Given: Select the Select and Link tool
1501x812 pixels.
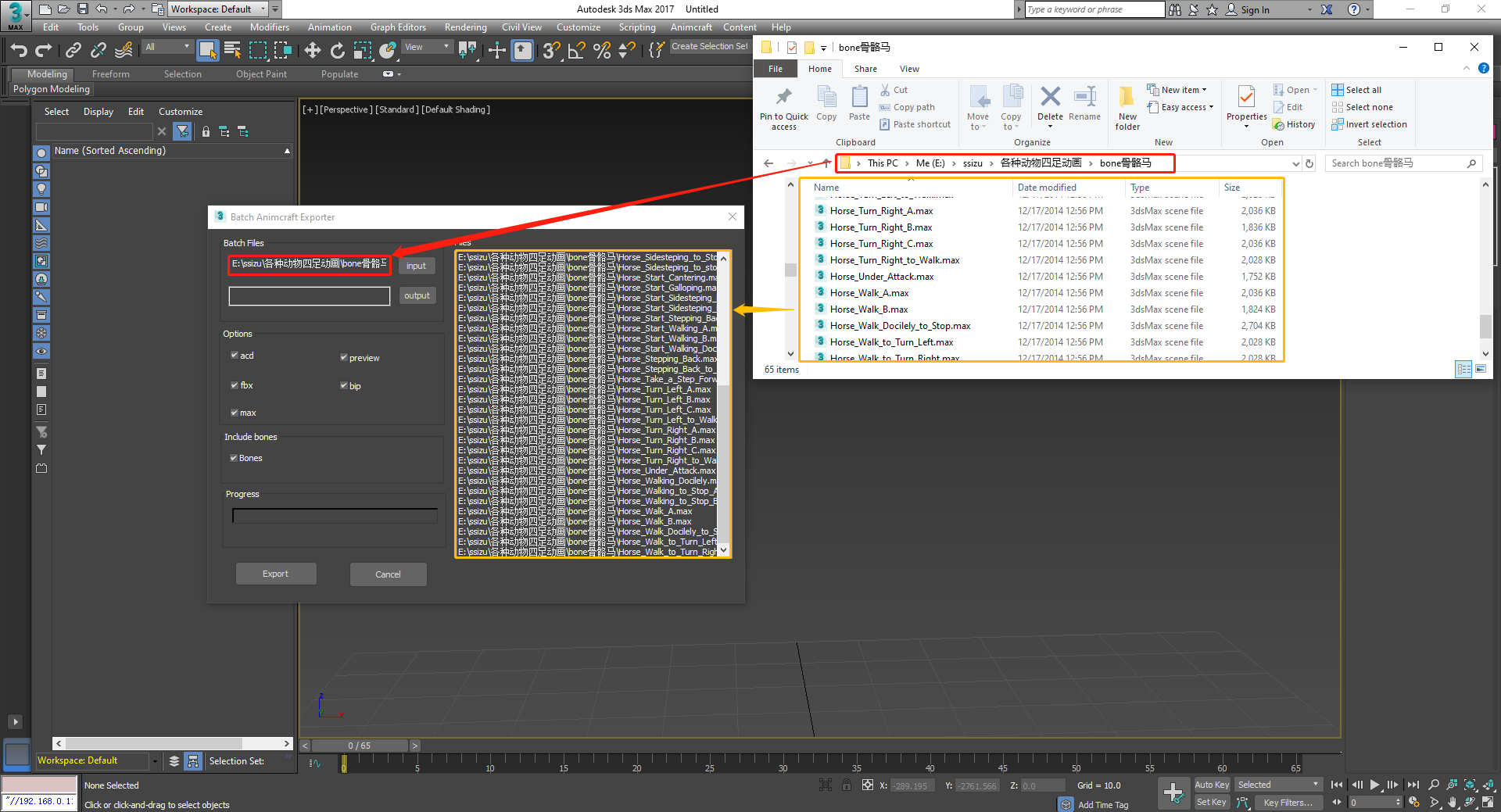Looking at the screenshot, I should [73, 51].
